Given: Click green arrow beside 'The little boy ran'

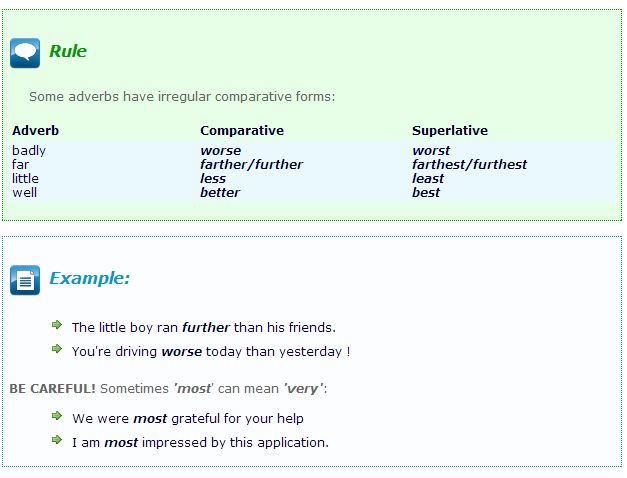Looking at the screenshot, I should click(x=57, y=326).
